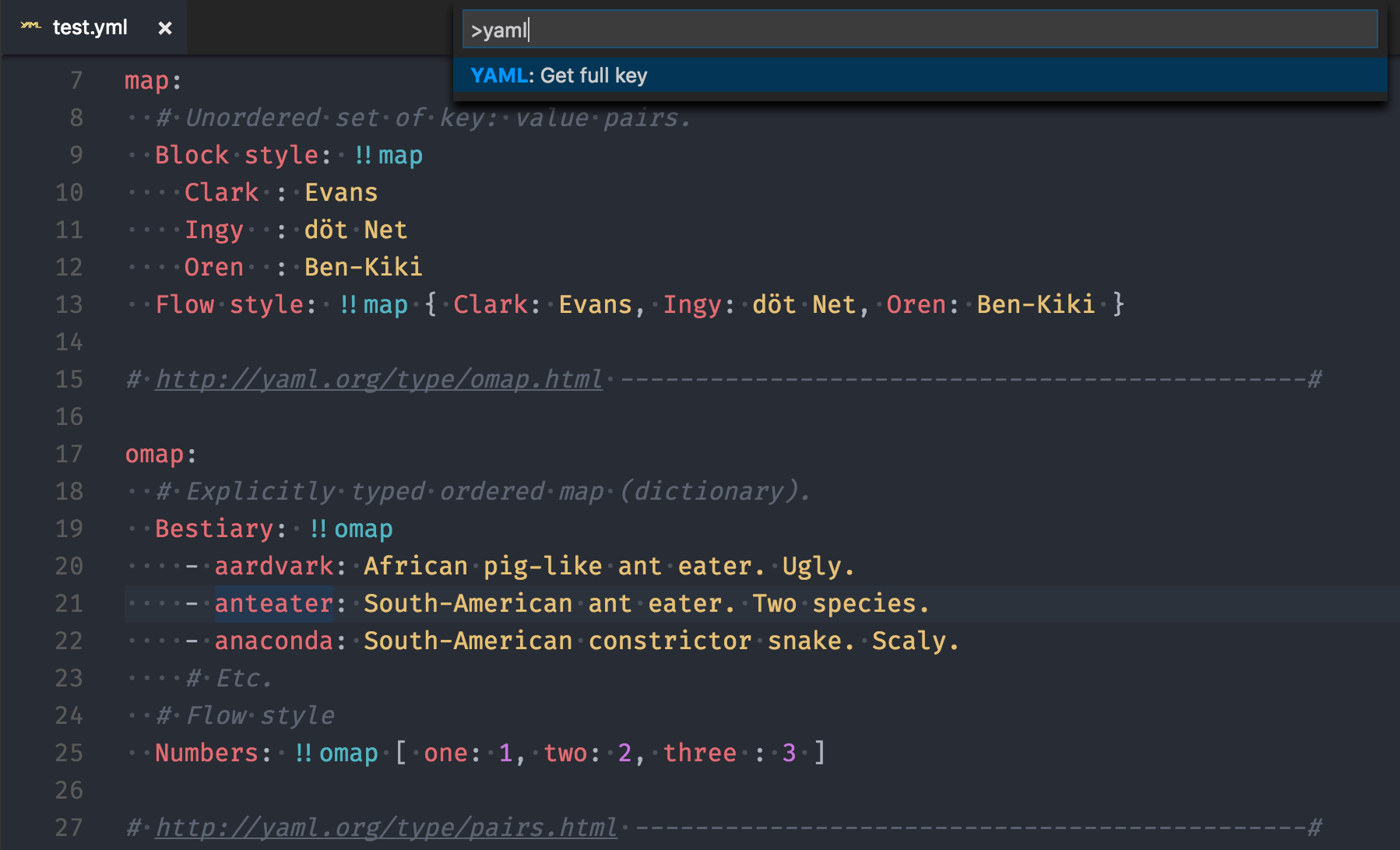Select the highlighted word 'anteater'
1400x850 pixels.
273,603
